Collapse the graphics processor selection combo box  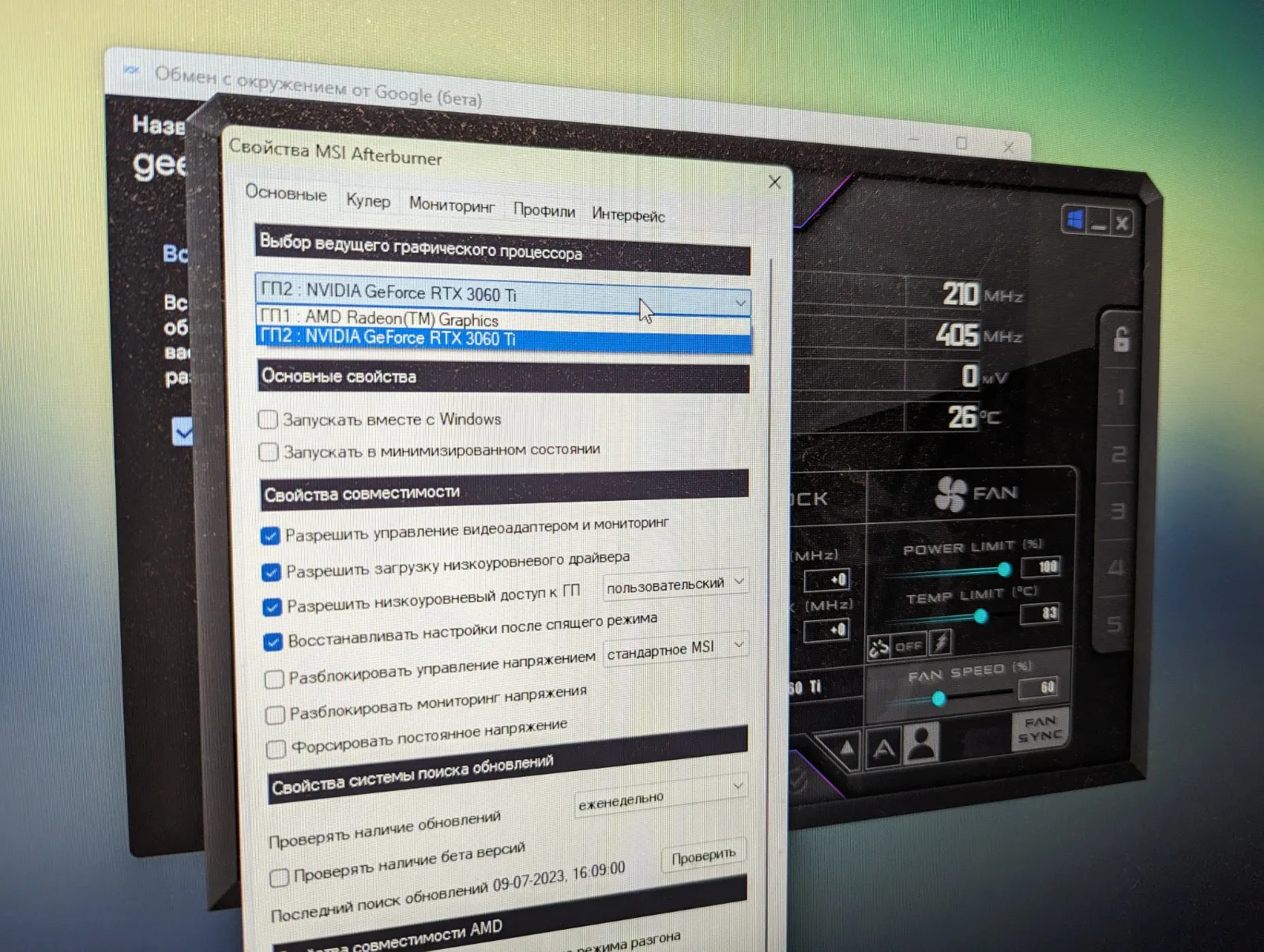pos(739,303)
